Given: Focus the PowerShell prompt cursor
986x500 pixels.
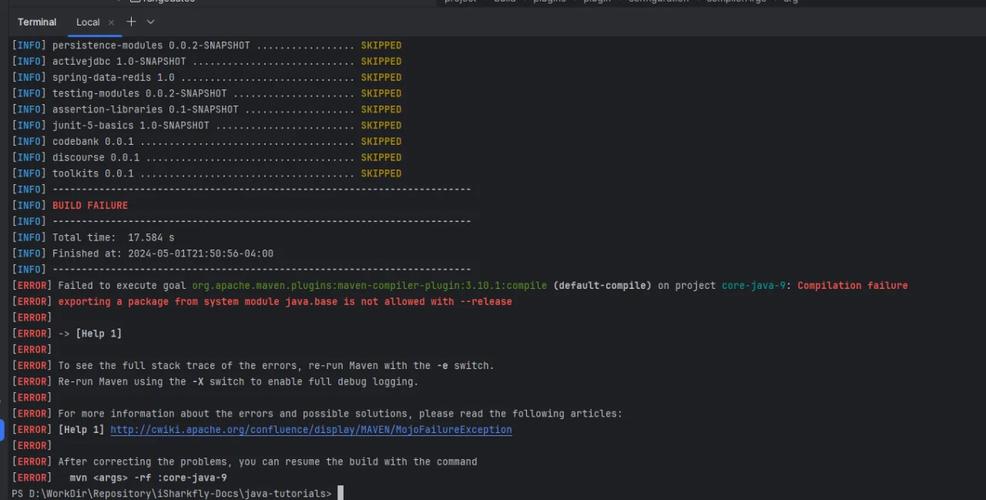Looking at the screenshot, I should coord(341,493).
